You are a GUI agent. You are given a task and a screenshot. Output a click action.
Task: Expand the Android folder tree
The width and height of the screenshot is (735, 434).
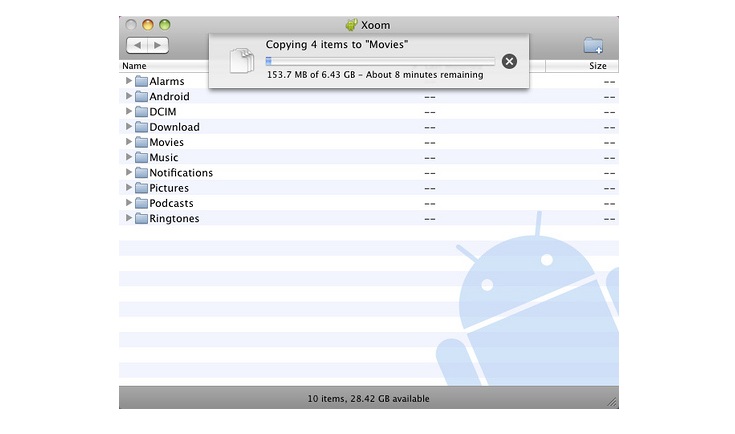[x=129, y=97]
